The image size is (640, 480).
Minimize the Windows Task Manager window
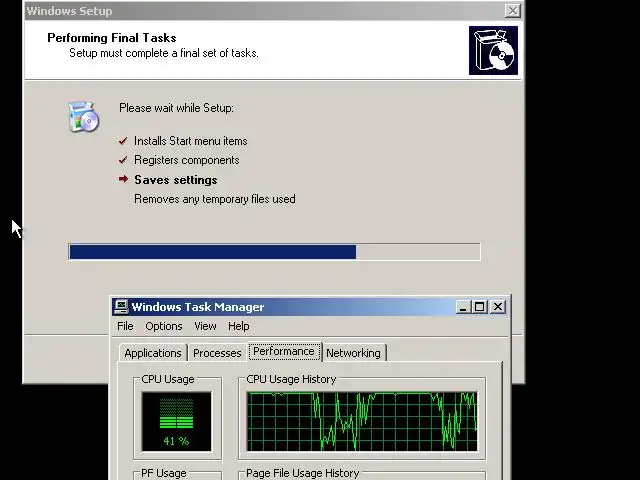tap(463, 307)
